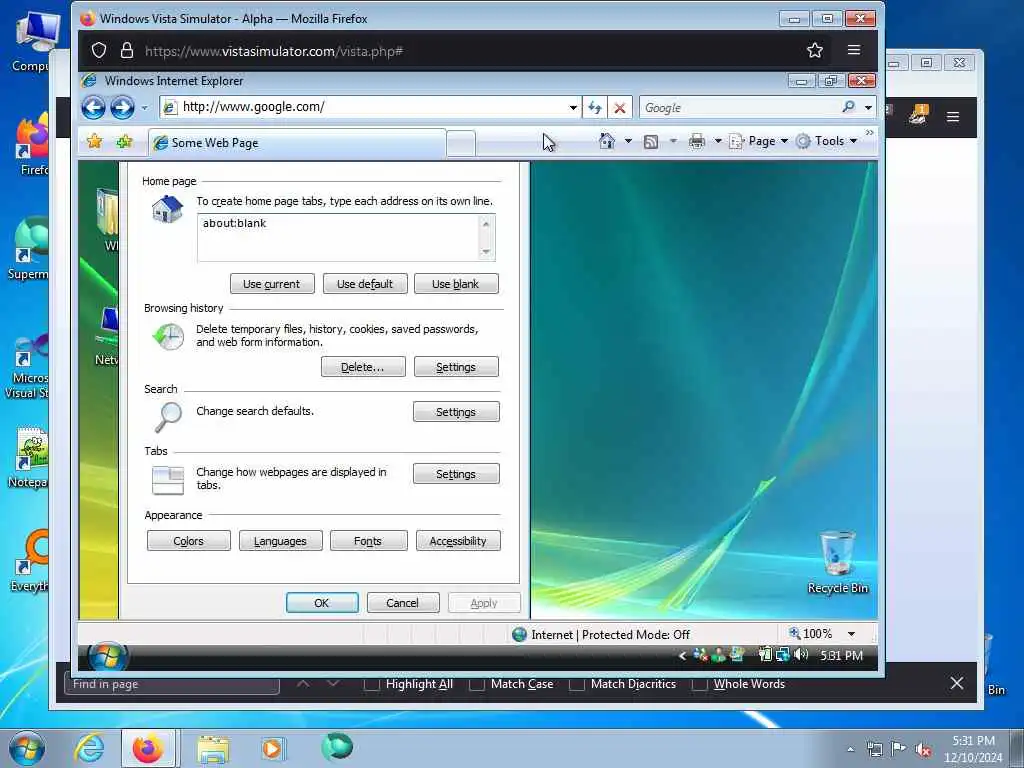This screenshot has height=768, width=1024.
Task: Open IE Favorites Center star
Action: tap(94, 141)
